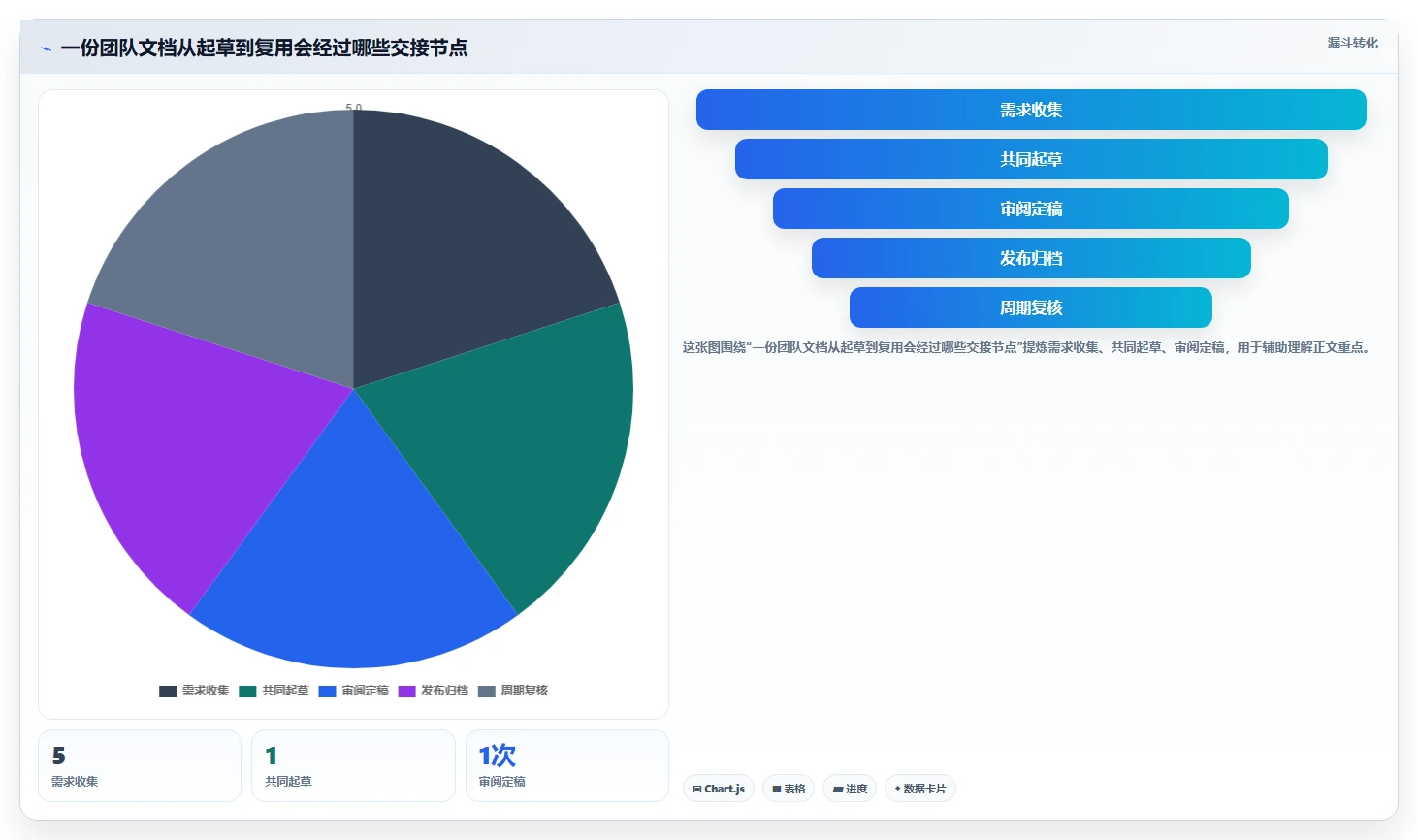
Task: Click the 进度 tag chip
Action: click(x=850, y=789)
